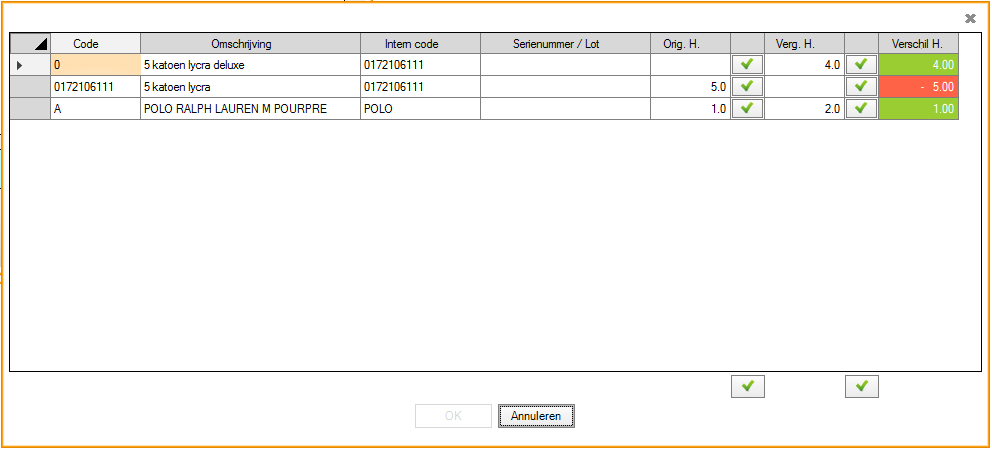
Task: Click the bottom-left checkmark button below the grid
Action: click(747, 387)
